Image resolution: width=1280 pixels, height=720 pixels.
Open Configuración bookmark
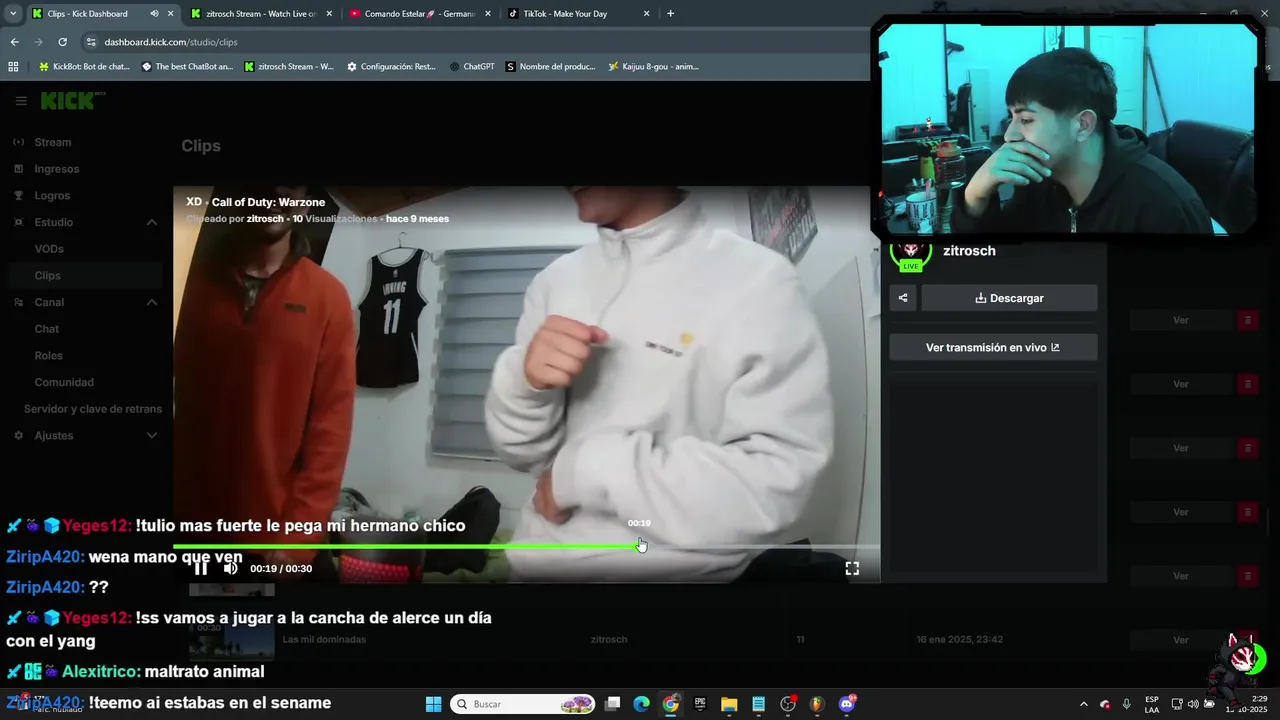391,67
